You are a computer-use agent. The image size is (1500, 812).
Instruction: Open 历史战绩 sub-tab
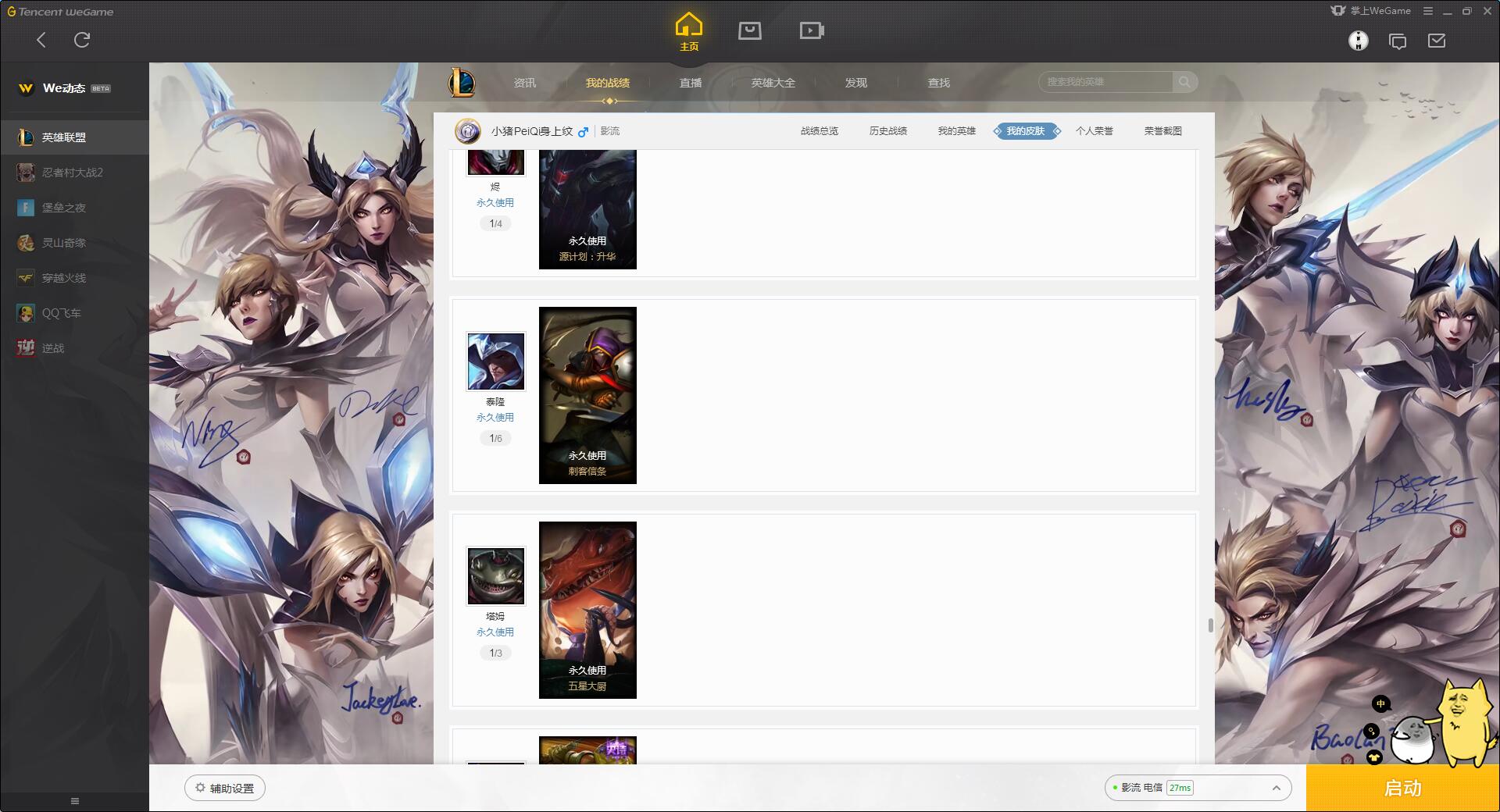(888, 131)
